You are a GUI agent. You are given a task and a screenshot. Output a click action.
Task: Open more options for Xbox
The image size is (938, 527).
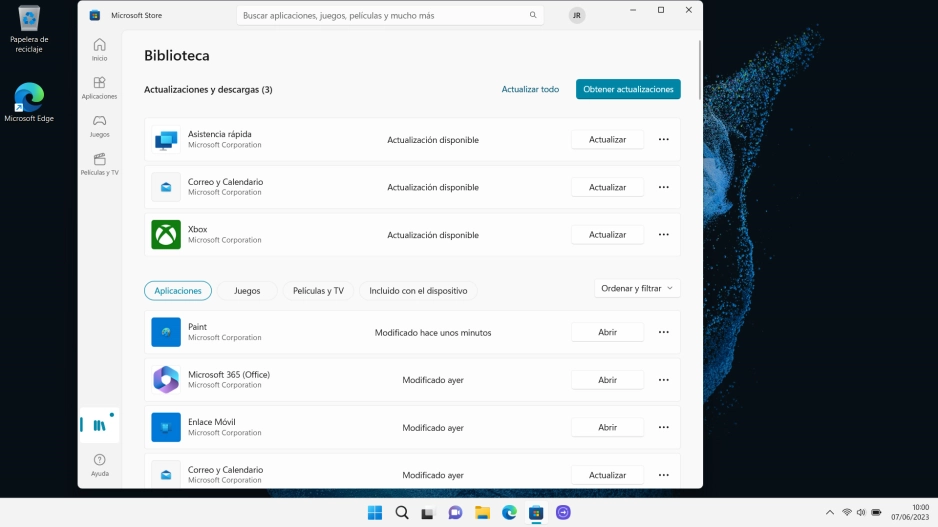(663, 234)
